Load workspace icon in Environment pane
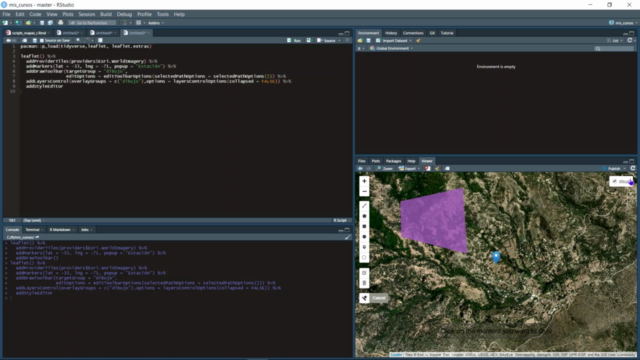The width and height of the screenshot is (640, 360). [x=360, y=40]
